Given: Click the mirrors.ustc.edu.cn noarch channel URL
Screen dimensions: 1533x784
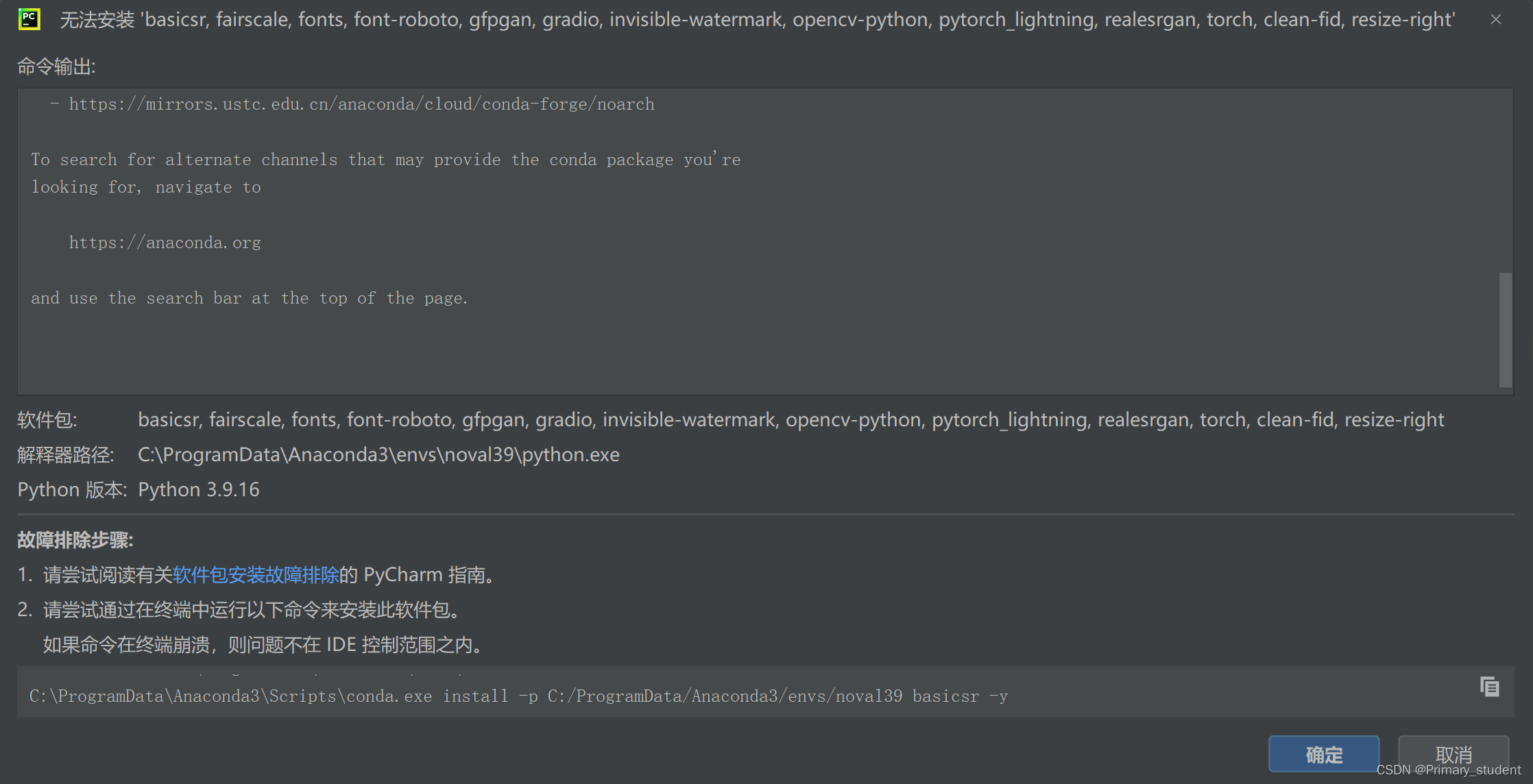Looking at the screenshot, I should [x=361, y=104].
